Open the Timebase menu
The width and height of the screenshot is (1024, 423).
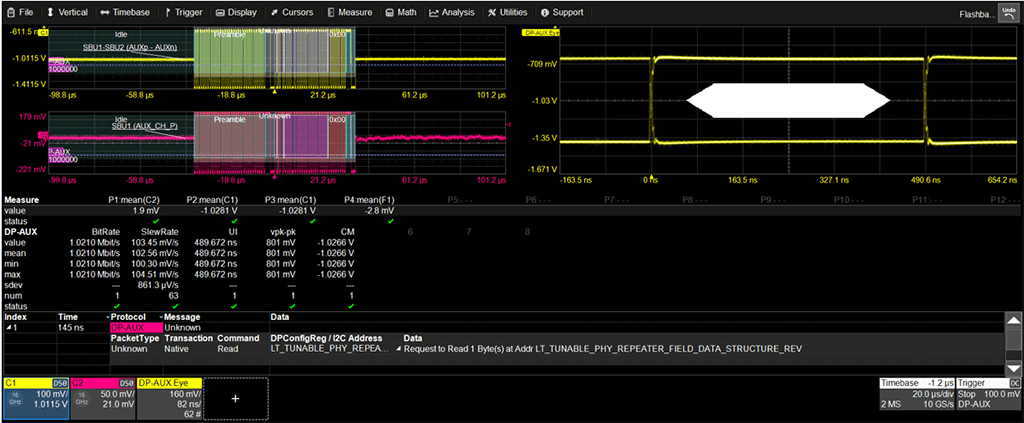(x=124, y=12)
